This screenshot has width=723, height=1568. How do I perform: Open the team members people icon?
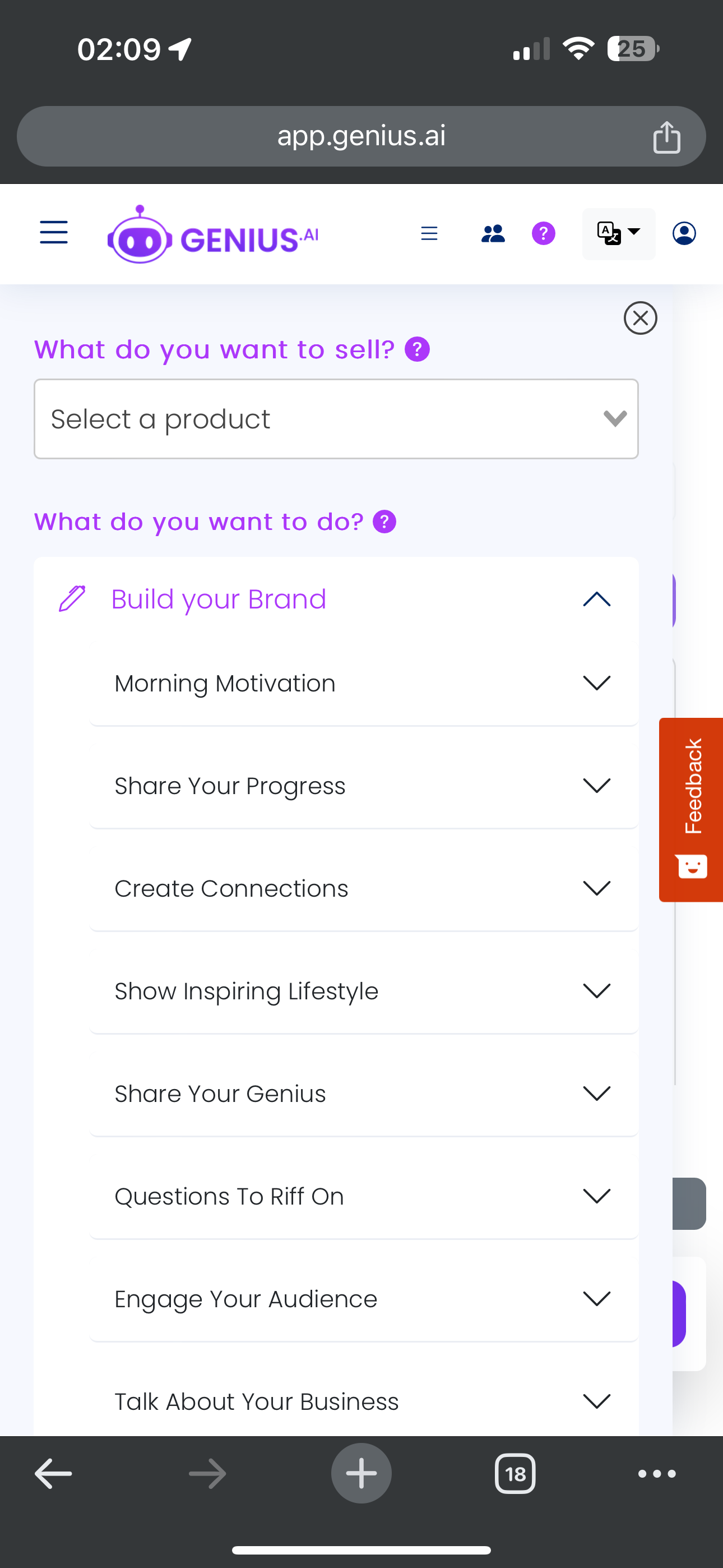492,234
